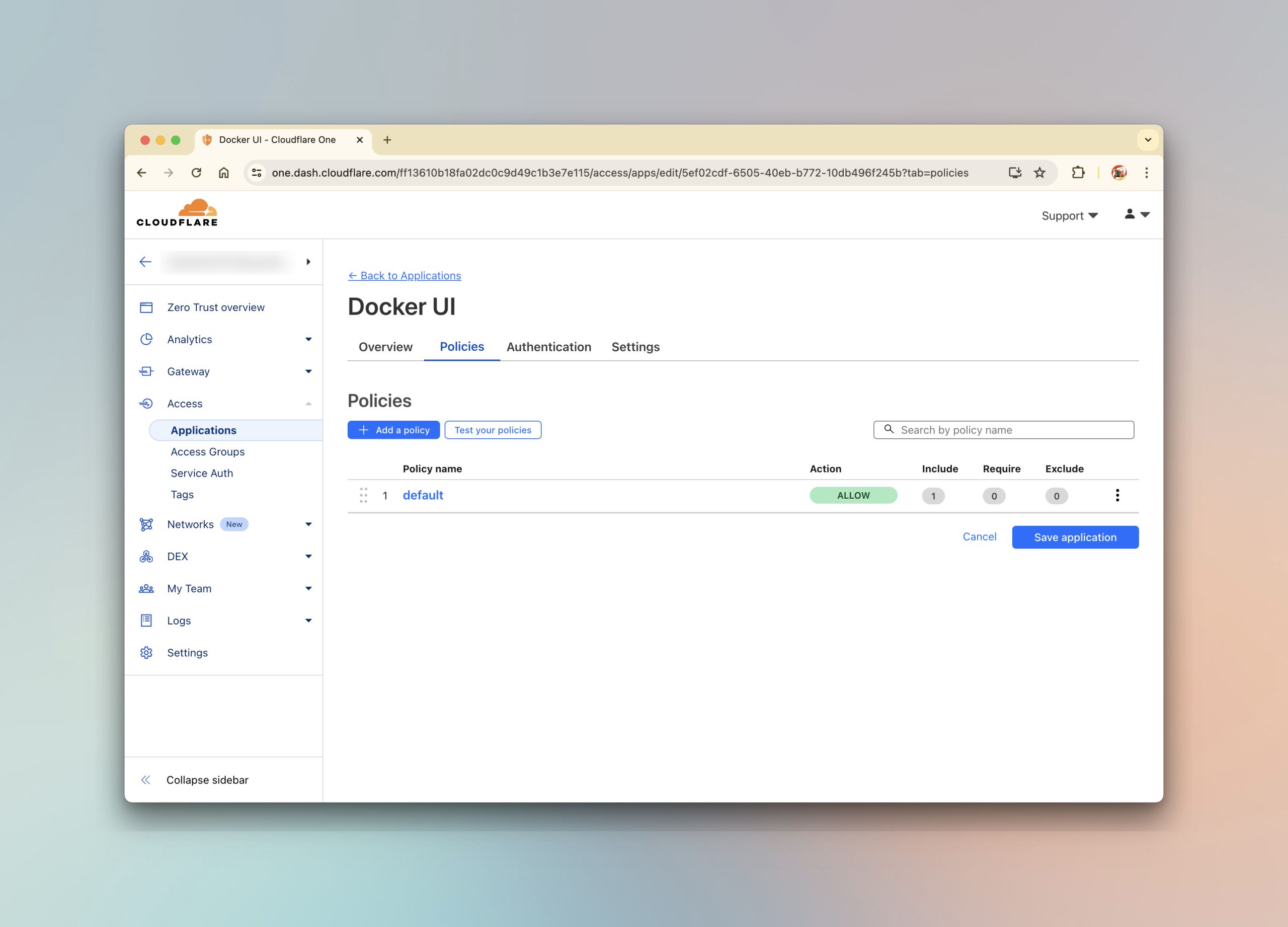Expand the My Team section

tap(308, 588)
